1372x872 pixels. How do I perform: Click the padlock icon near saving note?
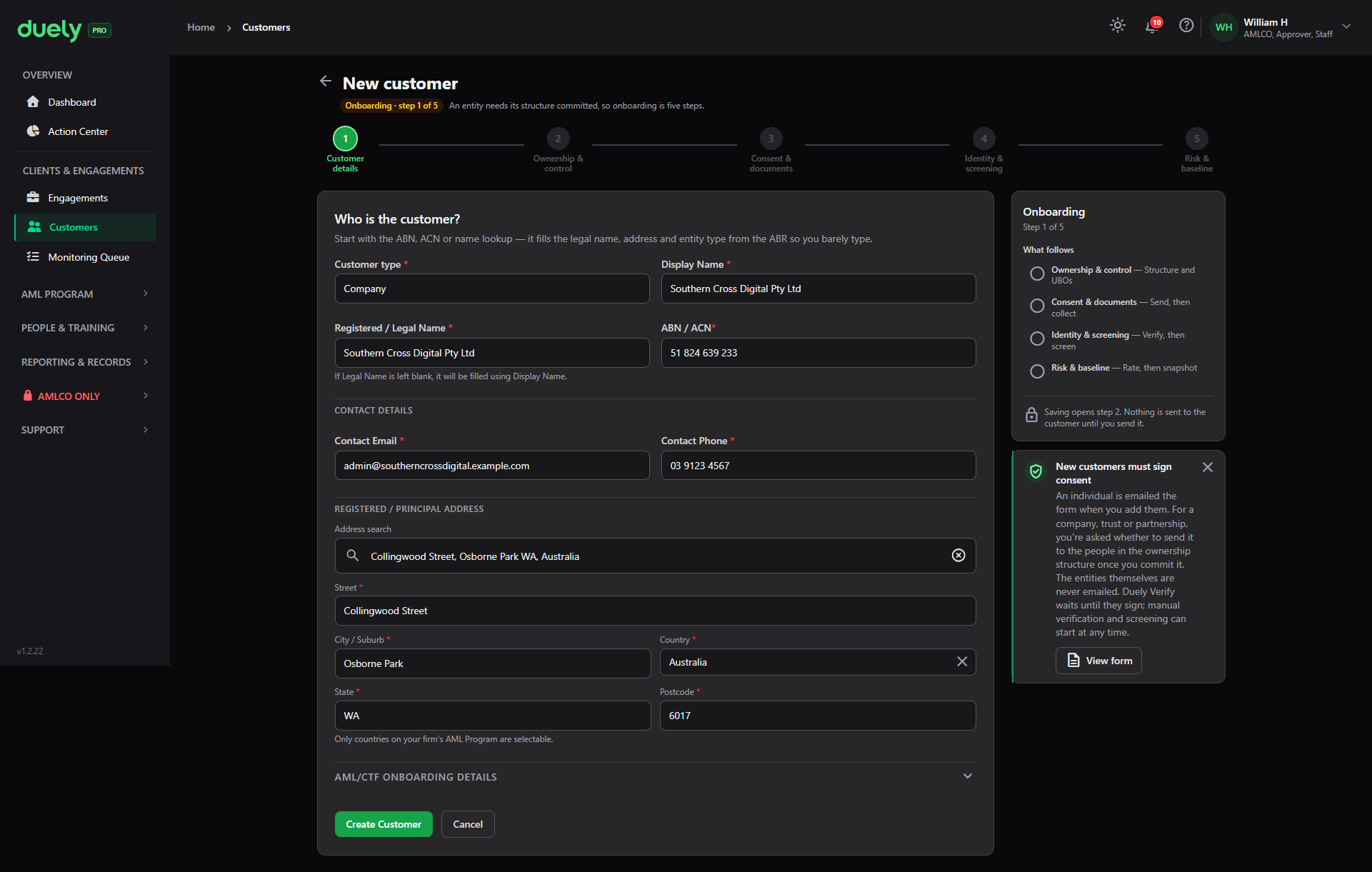point(1031,415)
